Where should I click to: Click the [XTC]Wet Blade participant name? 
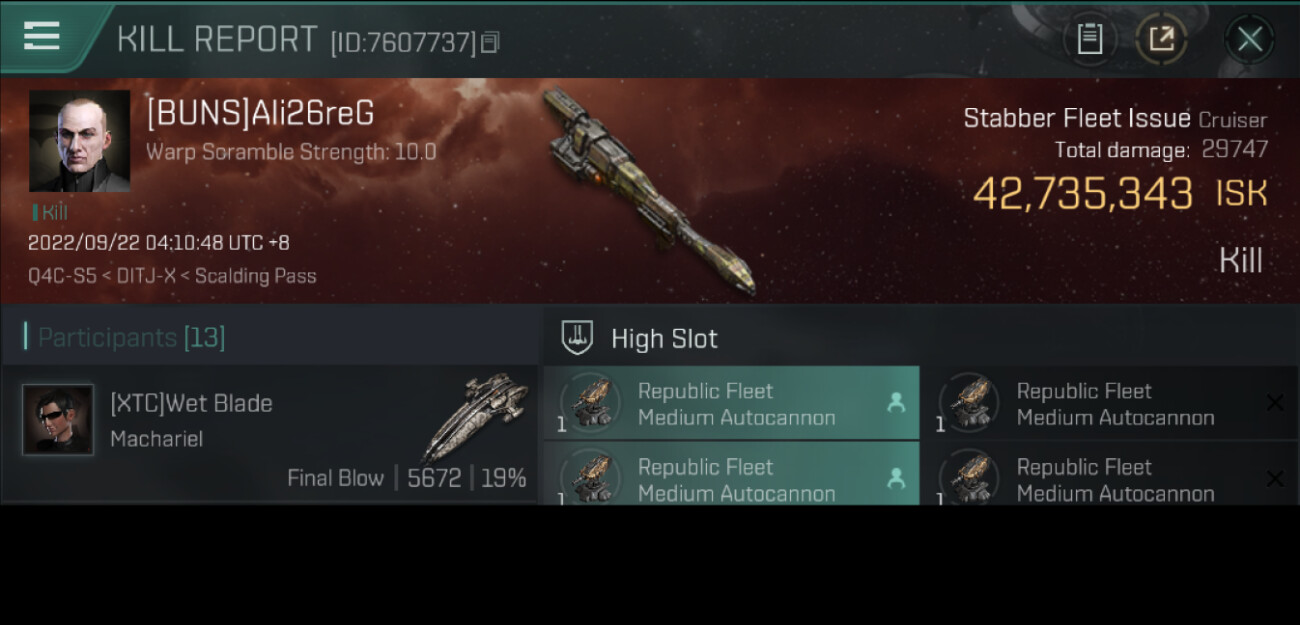[x=191, y=403]
